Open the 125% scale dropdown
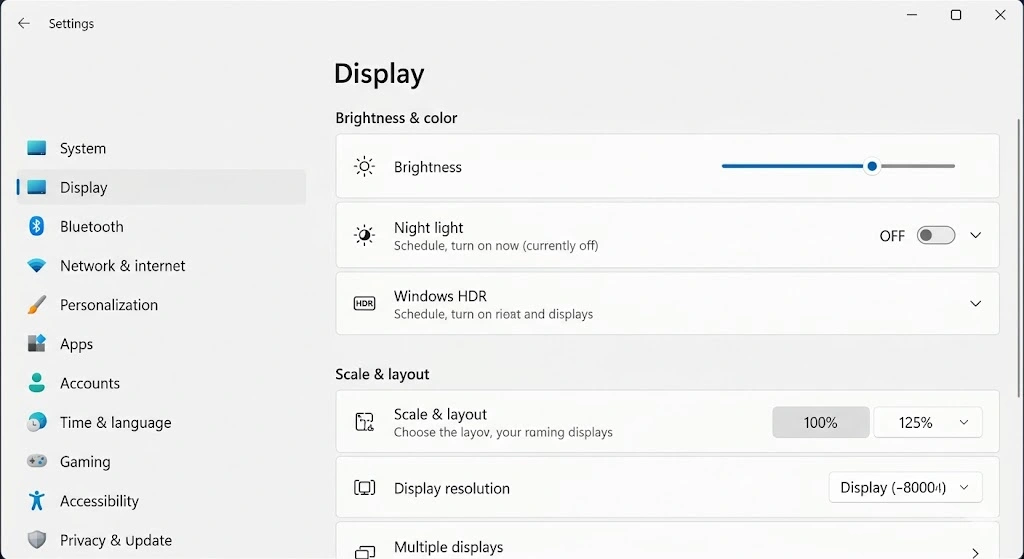Image resolution: width=1024 pixels, height=559 pixels. coord(928,423)
